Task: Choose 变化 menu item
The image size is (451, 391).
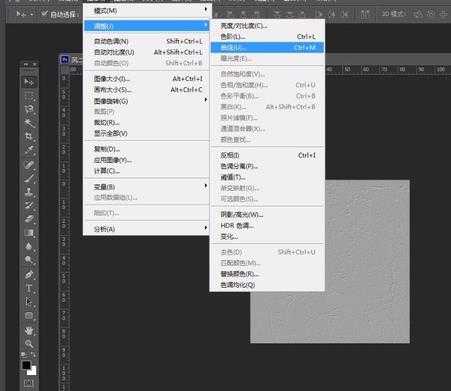Action: pyautogui.click(x=267, y=237)
